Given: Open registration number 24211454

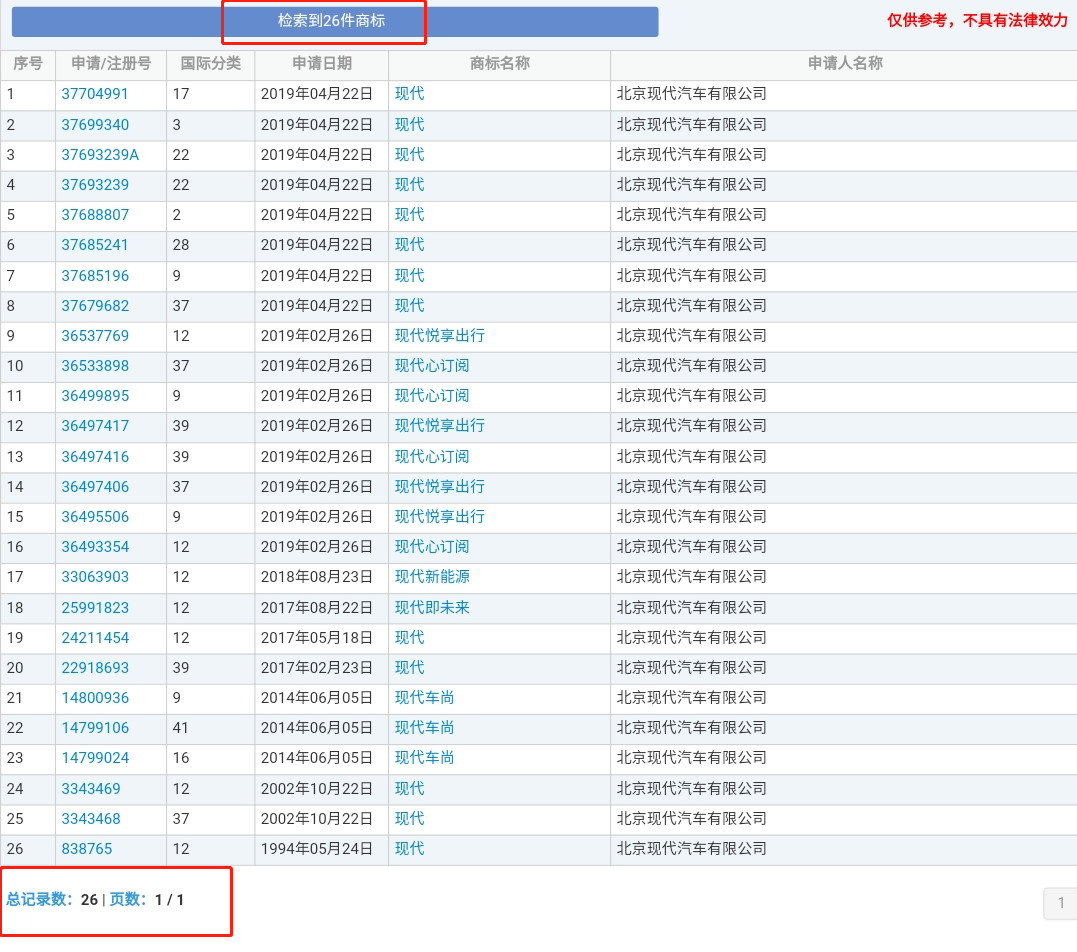Looking at the screenshot, I should [x=95, y=638].
